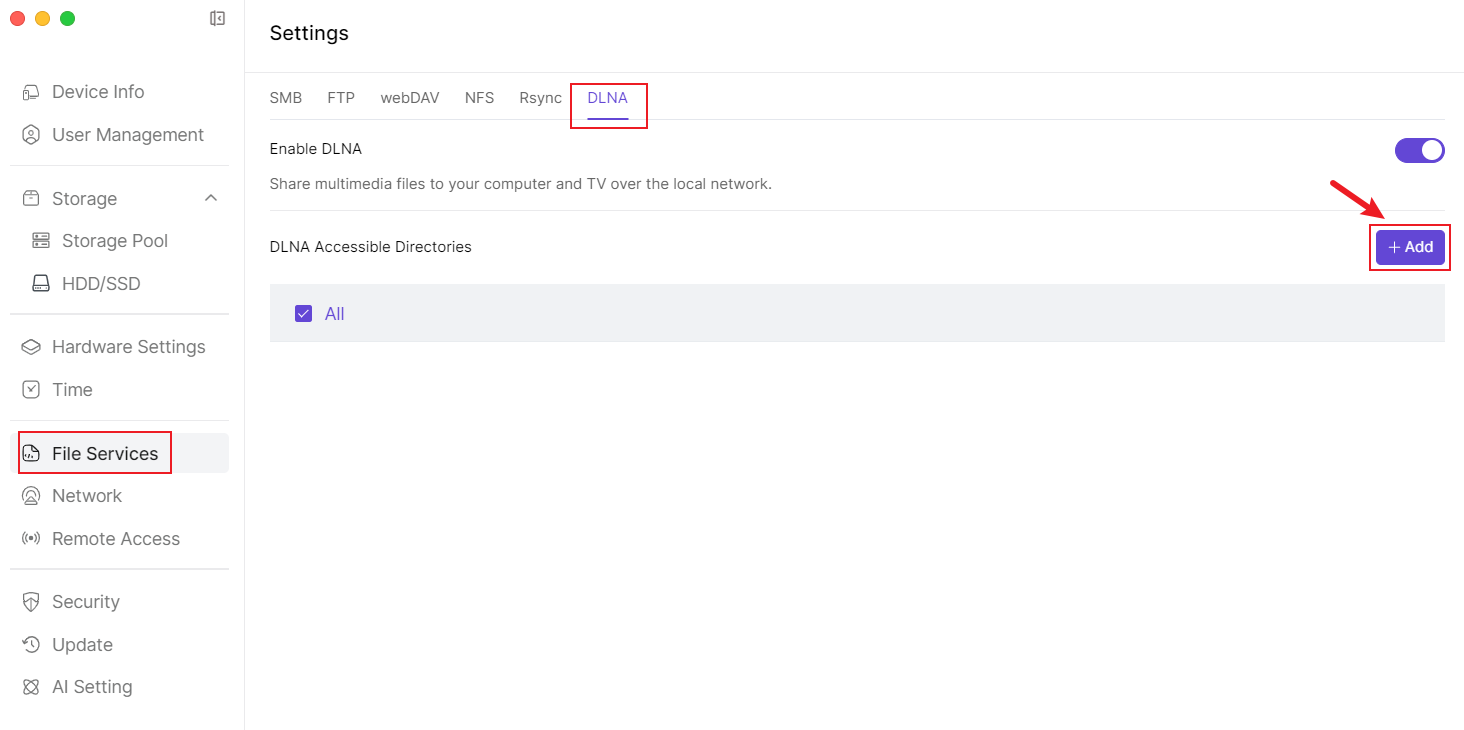This screenshot has width=1464, height=730.
Task: Click the Device Info sidebar icon
Action: coord(31,92)
